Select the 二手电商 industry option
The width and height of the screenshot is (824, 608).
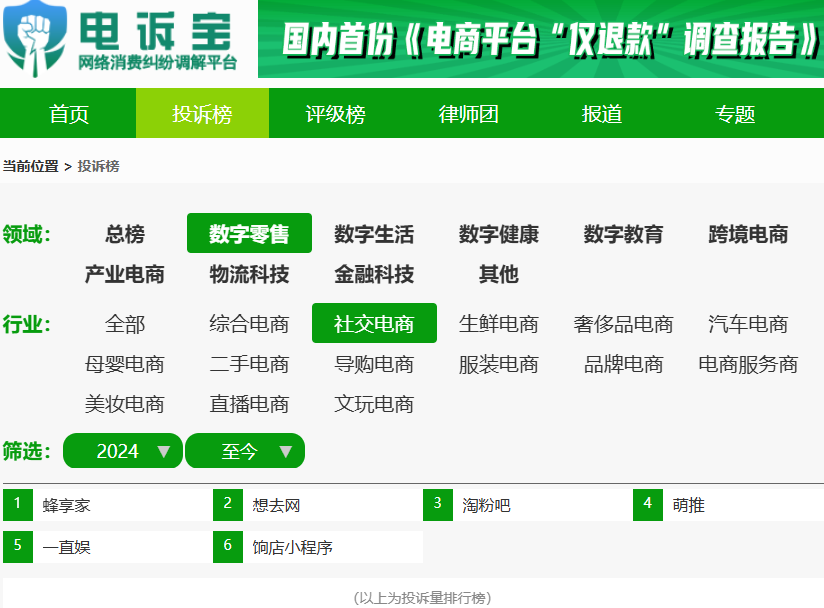click(x=249, y=364)
